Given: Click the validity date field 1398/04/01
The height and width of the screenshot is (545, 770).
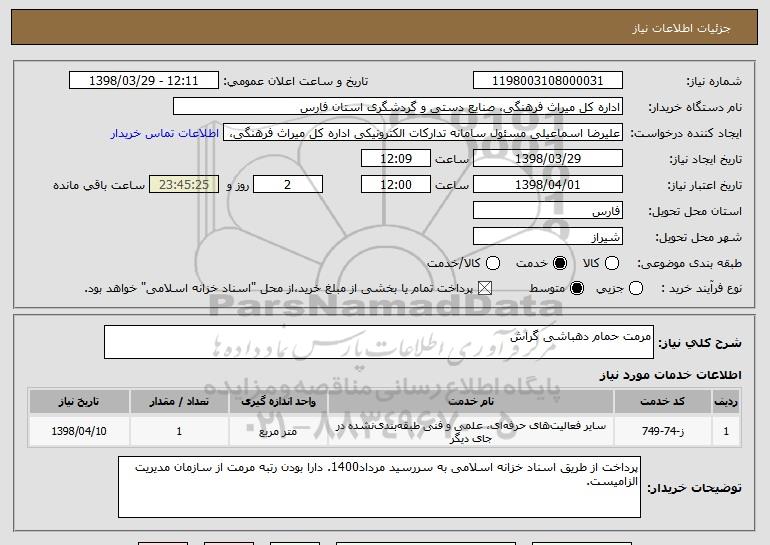Looking at the screenshot, I should [548, 185].
